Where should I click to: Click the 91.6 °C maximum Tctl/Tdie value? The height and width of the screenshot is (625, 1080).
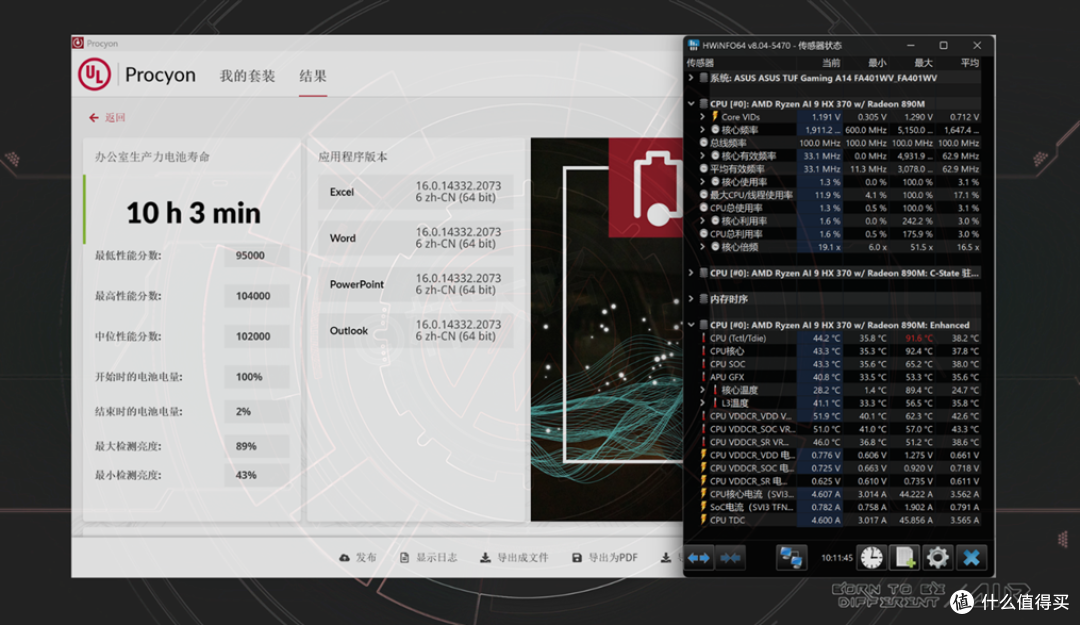[919, 338]
